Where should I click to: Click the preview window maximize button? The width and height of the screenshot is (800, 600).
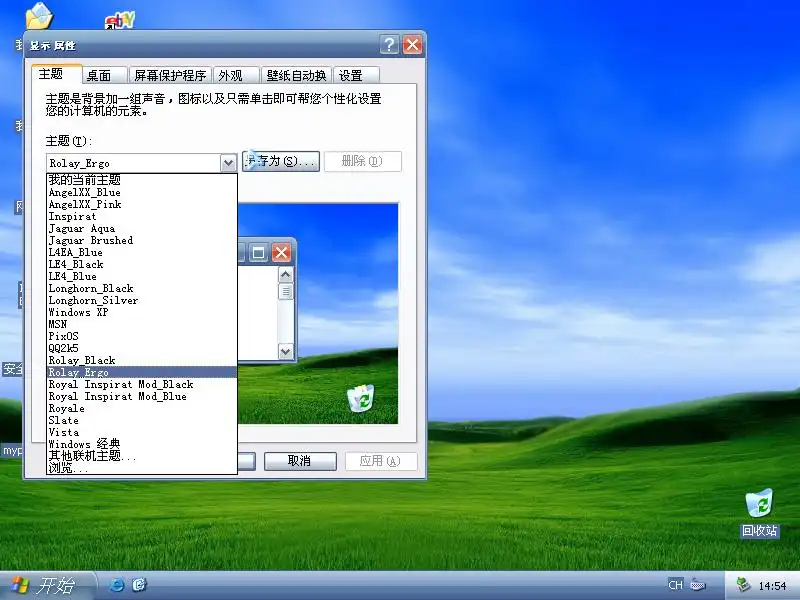pos(259,253)
